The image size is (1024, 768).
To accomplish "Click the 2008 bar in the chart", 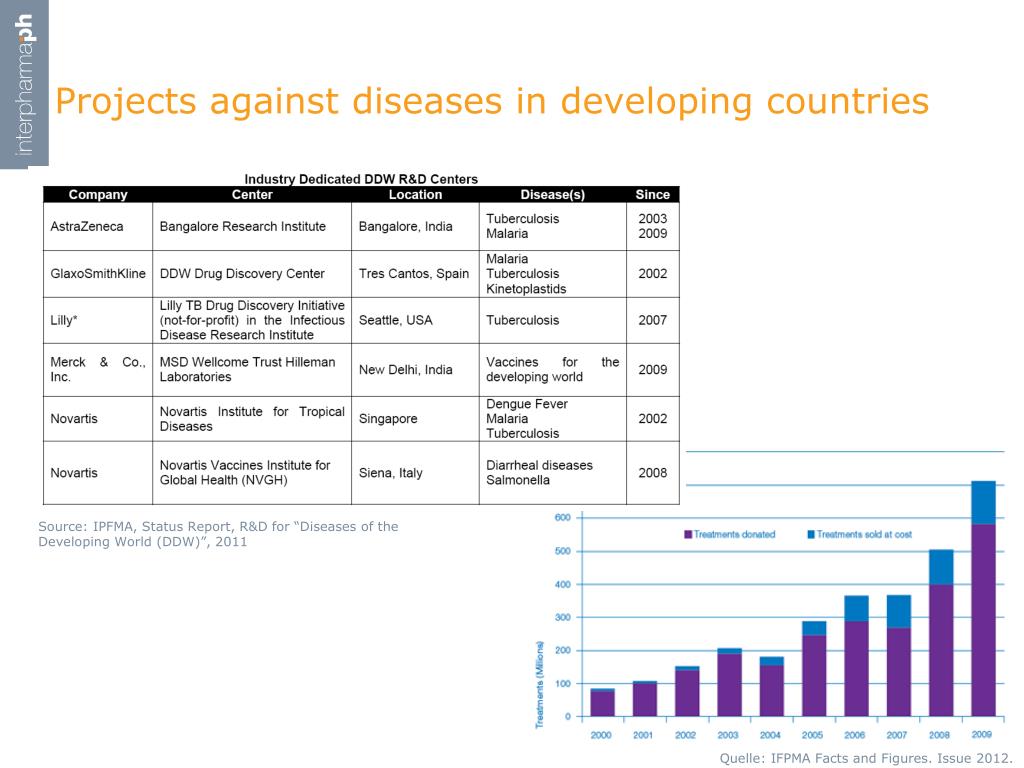I will click(941, 633).
